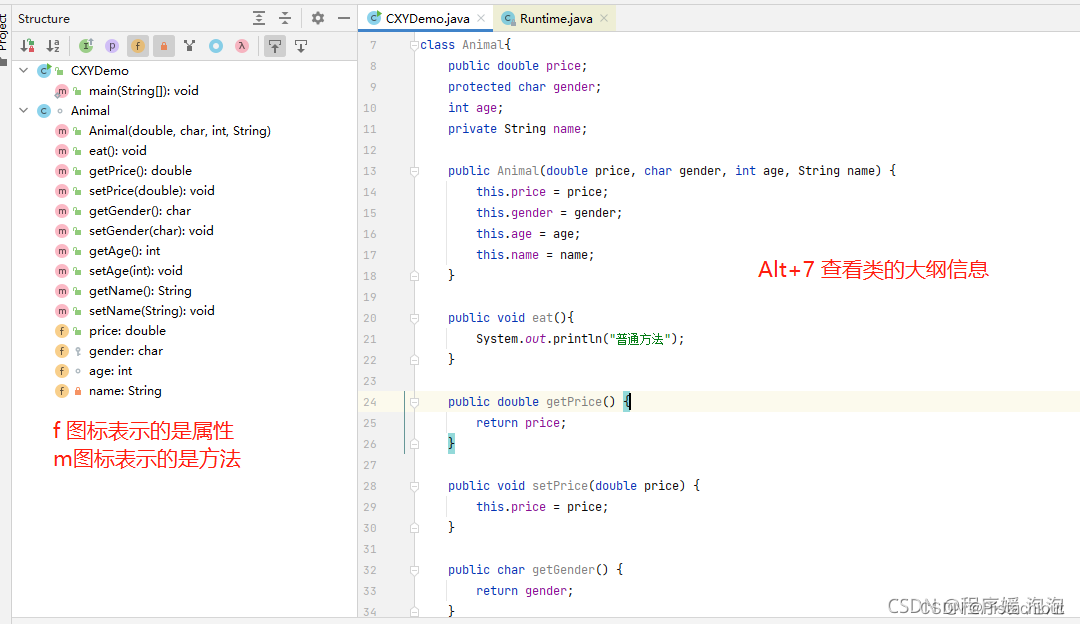The width and height of the screenshot is (1080, 624).
Task: Select main(String[]): void method
Action: click(x=143, y=90)
